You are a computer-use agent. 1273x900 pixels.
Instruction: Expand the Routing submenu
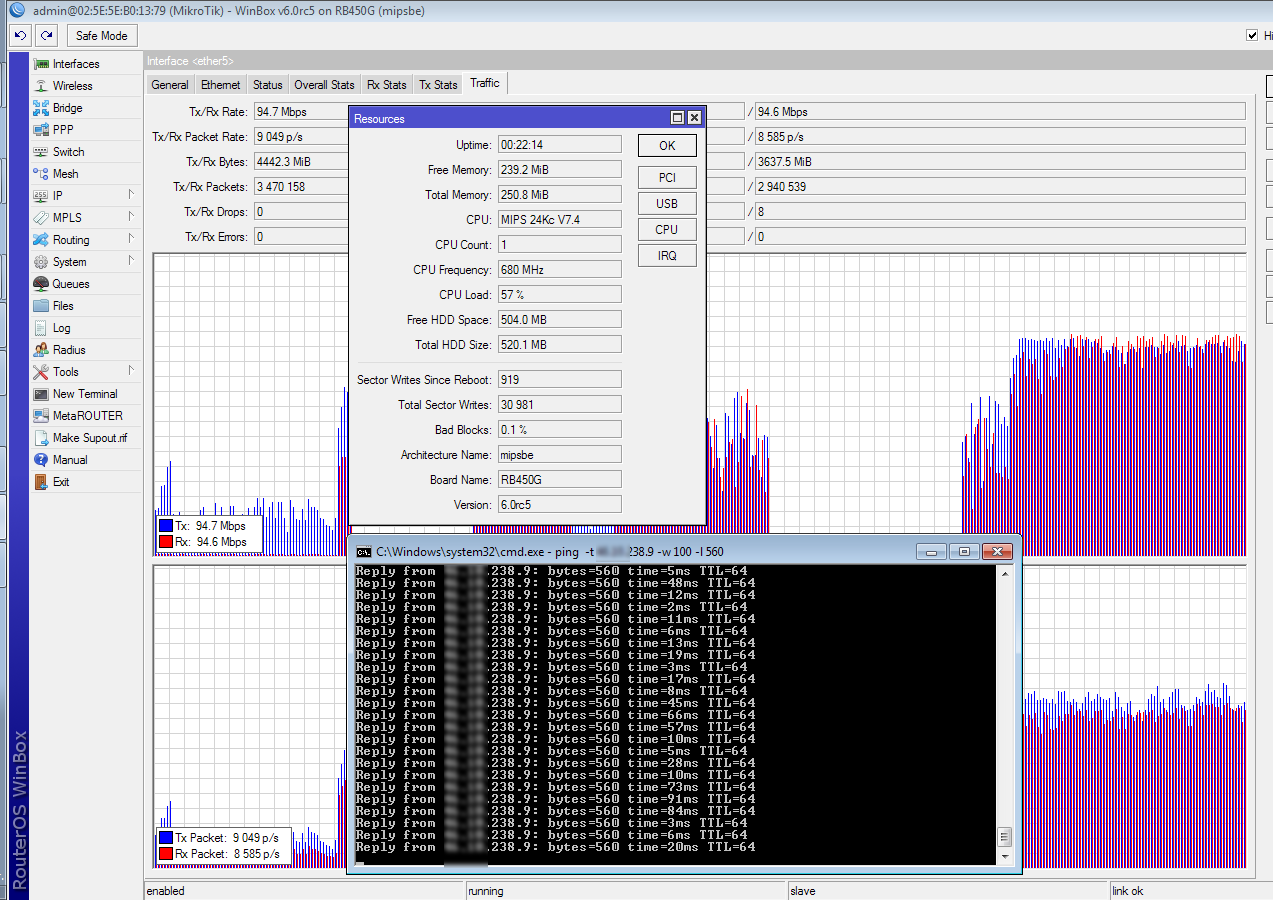(x=131, y=240)
